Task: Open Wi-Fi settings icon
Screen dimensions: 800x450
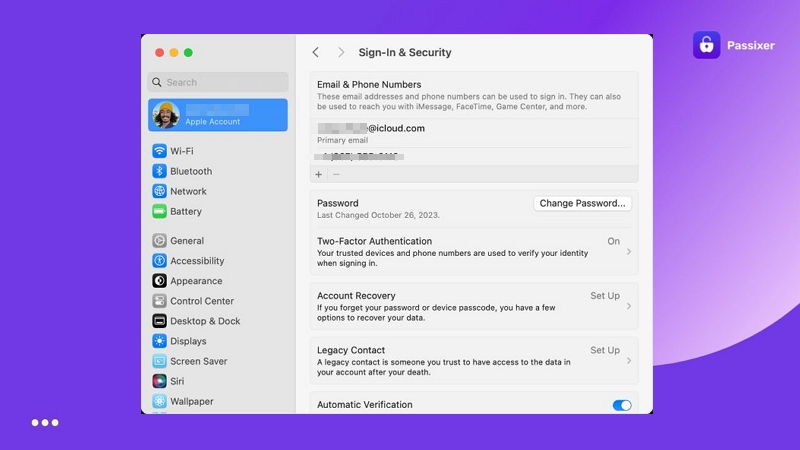Action: pos(159,151)
